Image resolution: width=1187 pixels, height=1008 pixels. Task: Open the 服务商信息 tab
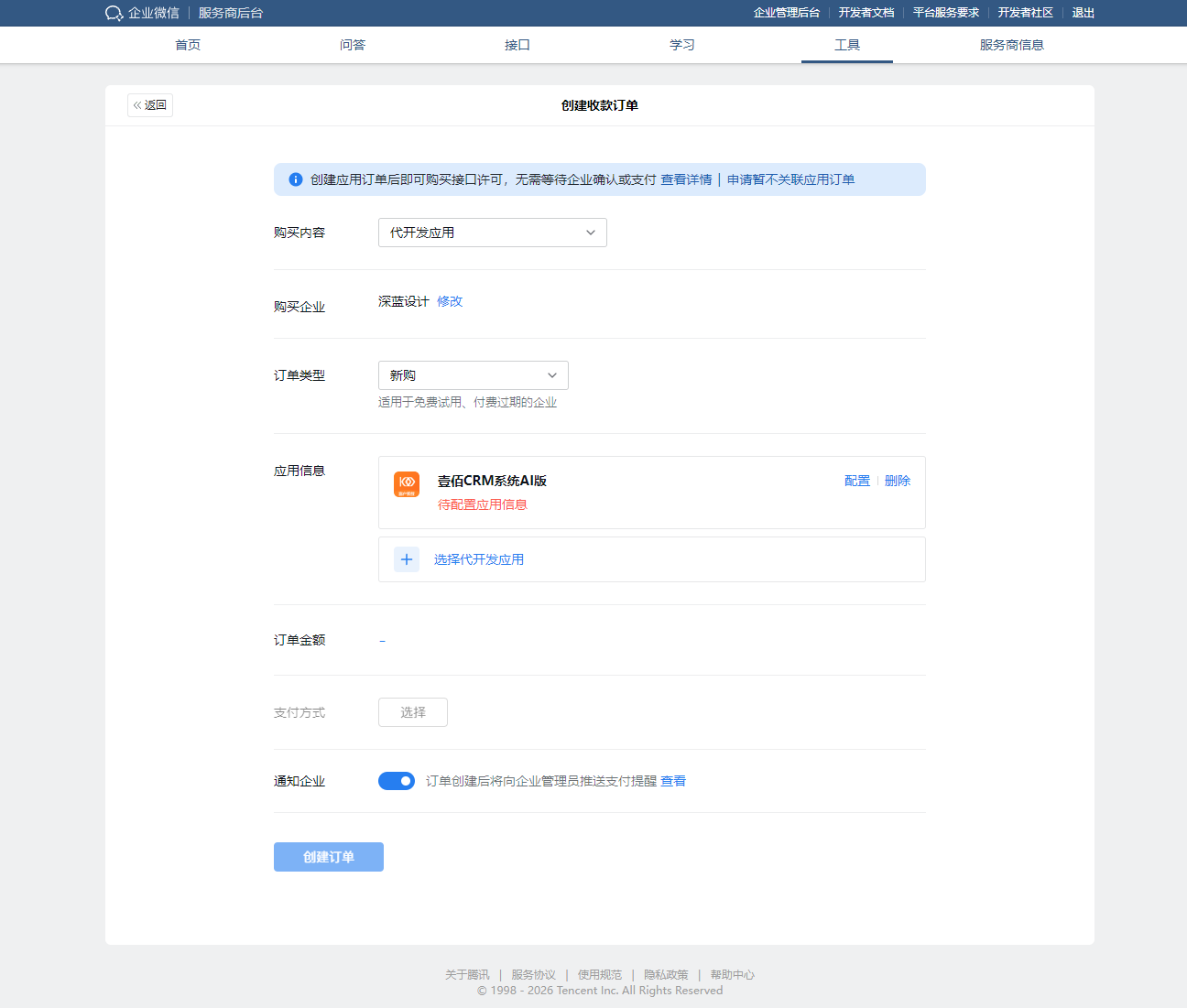click(1011, 45)
